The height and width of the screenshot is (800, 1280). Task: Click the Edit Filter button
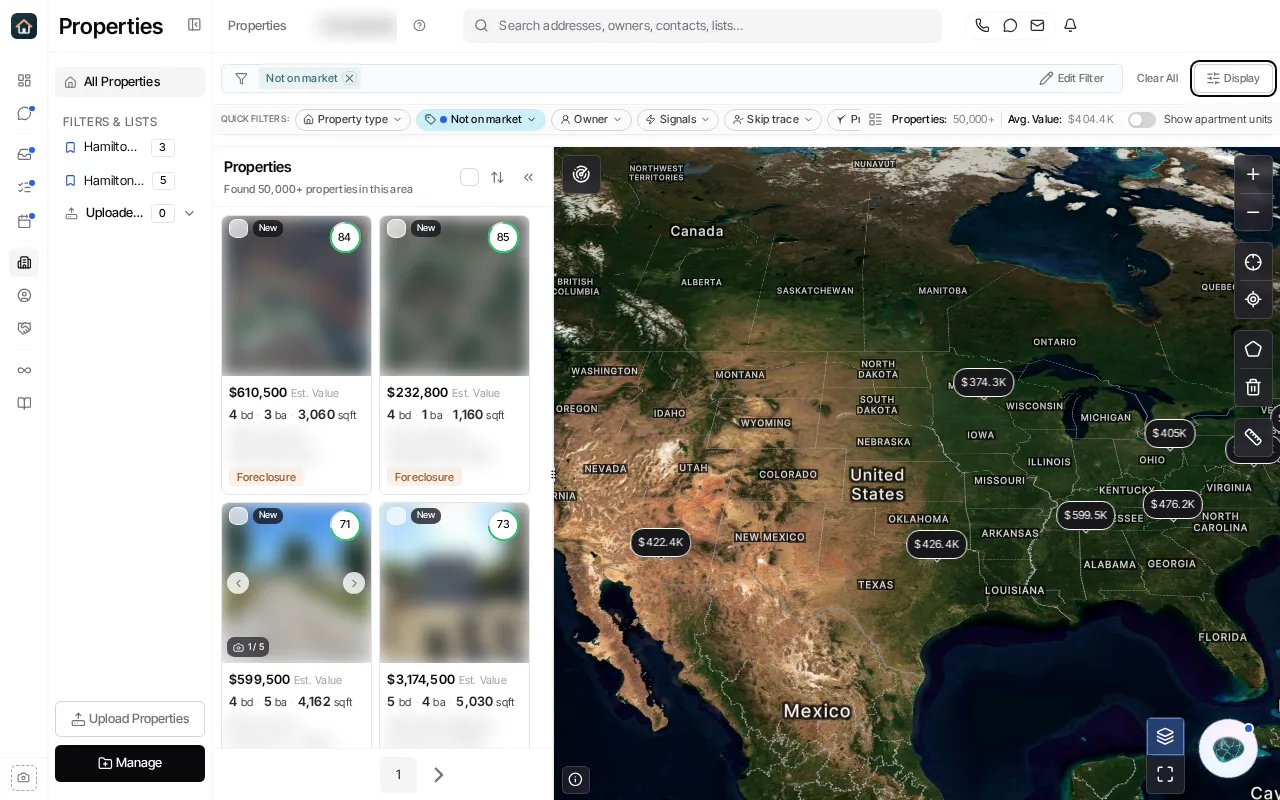[x=1071, y=78]
